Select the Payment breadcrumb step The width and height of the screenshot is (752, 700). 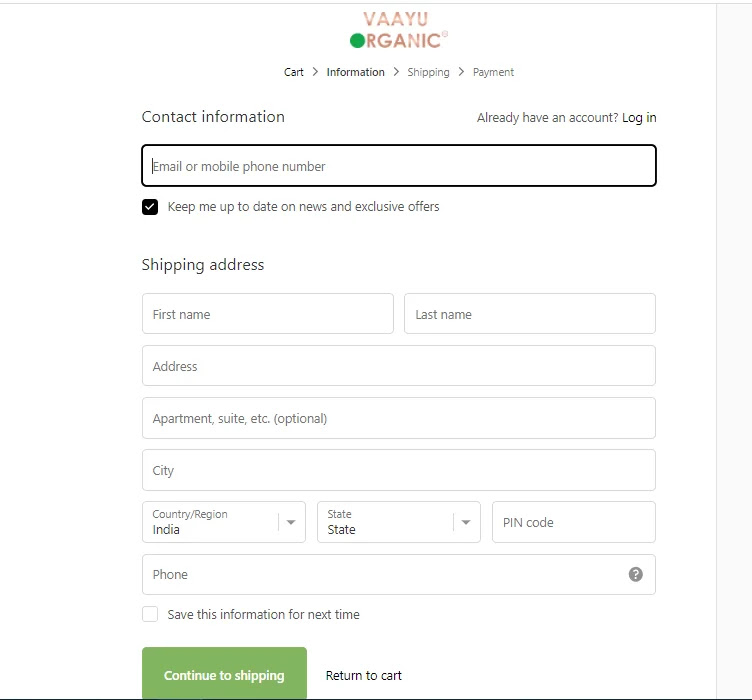[493, 72]
